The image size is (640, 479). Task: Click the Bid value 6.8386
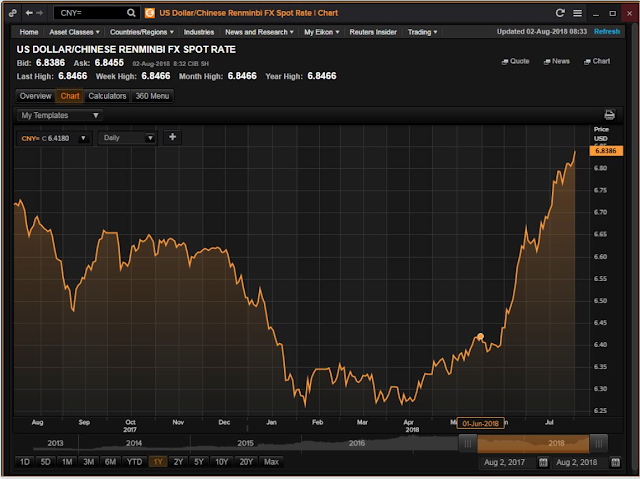pyautogui.click(x=51, y=63)
